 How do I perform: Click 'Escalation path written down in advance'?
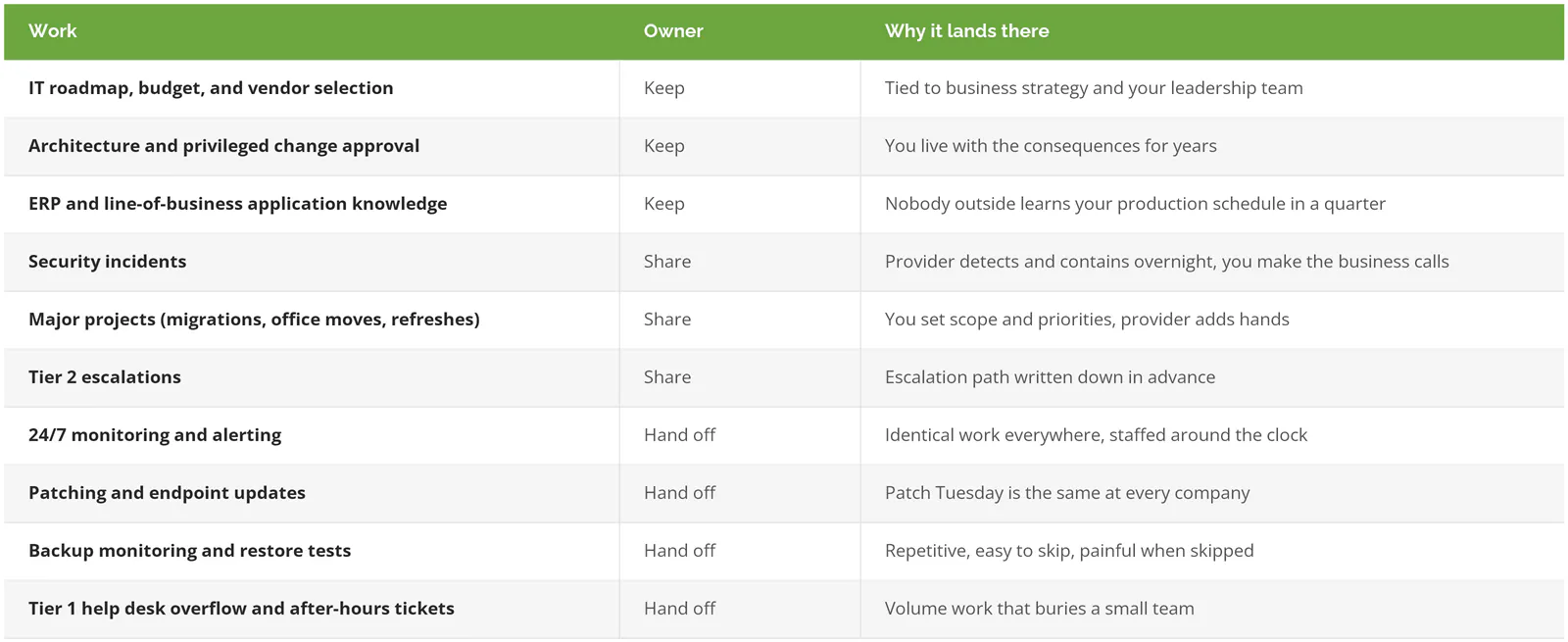click(x=1050, y=377)
